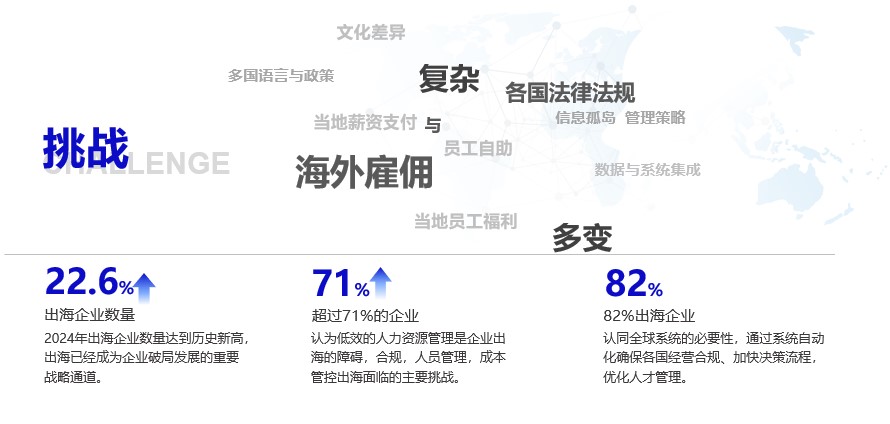Select the 数据与系统集成 tag
The height and width of the screenshot is (424, 890).
click(x=647, y=170)
